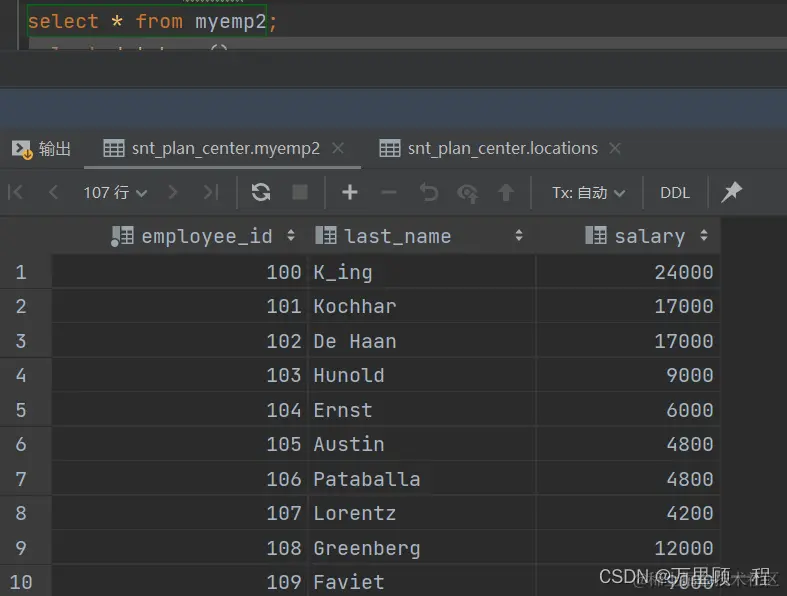Select cell Faviet
Viewport: 787px width, 596px height.
coord(421,581)
